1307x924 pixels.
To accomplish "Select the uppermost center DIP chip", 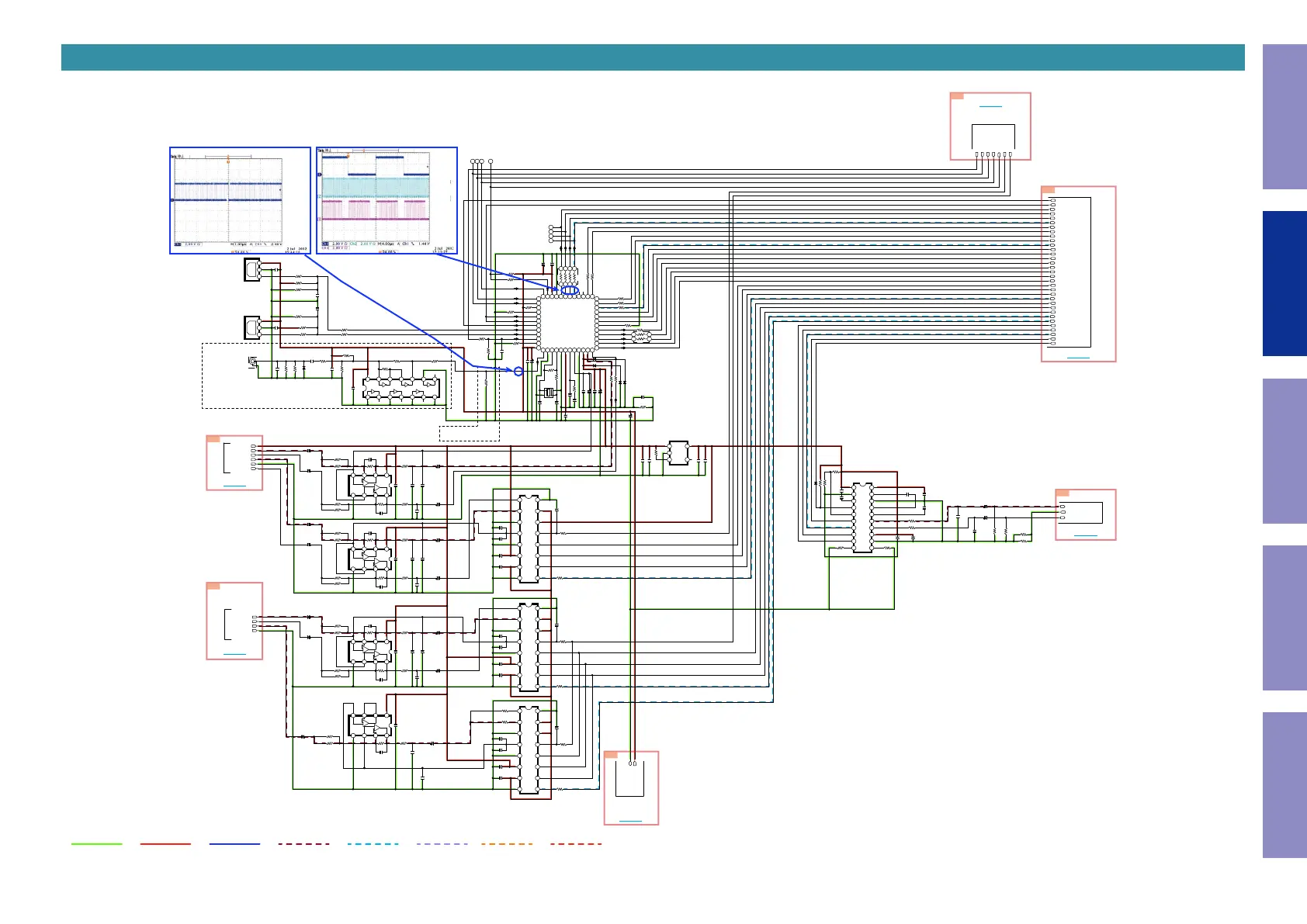I will 529,540.
